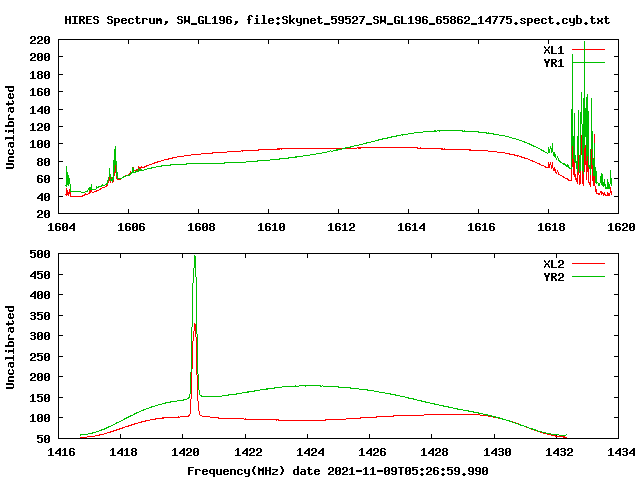Click the 1420 x-axis tick label
This screenshot has height=480, width=640.
tap(185, 452)
